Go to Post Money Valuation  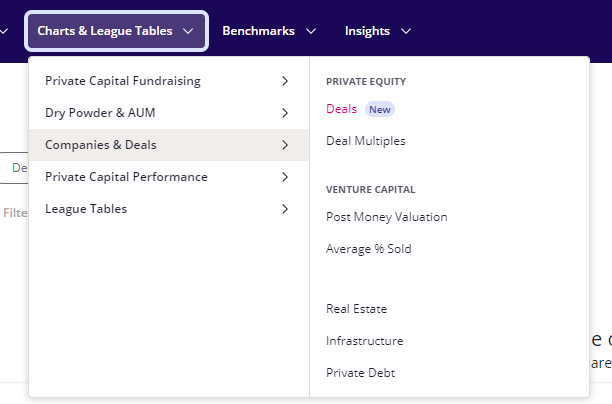(x=387, y=217)
